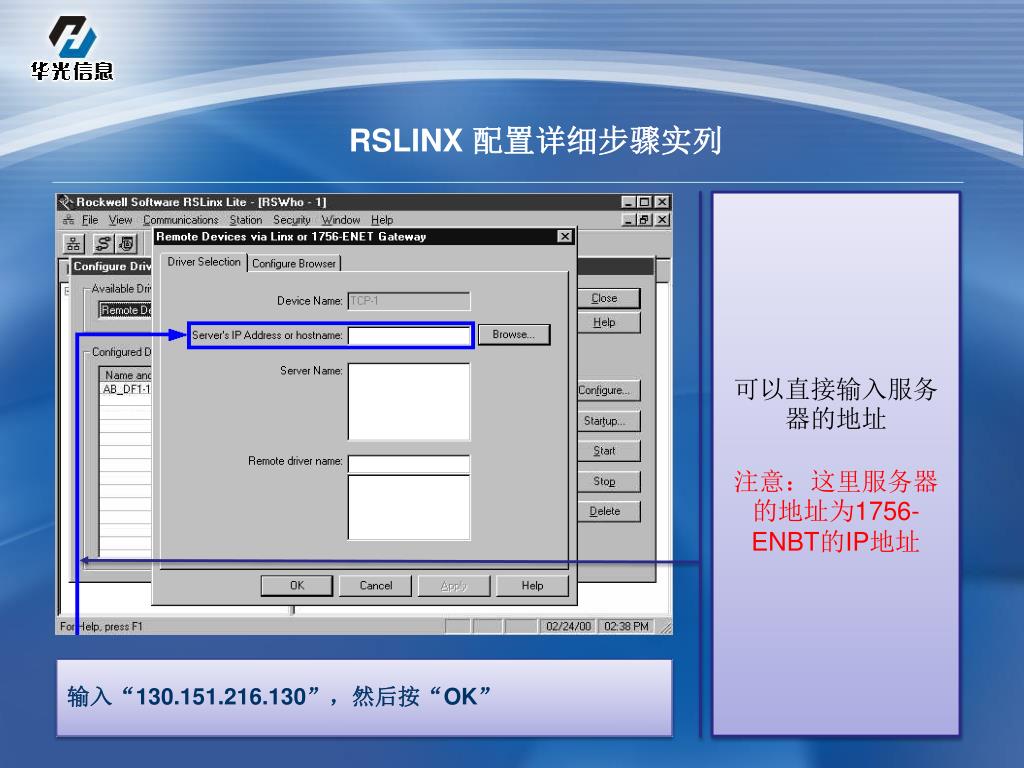
Task: Click the Startup... button
Action: [x=609, y=421]
